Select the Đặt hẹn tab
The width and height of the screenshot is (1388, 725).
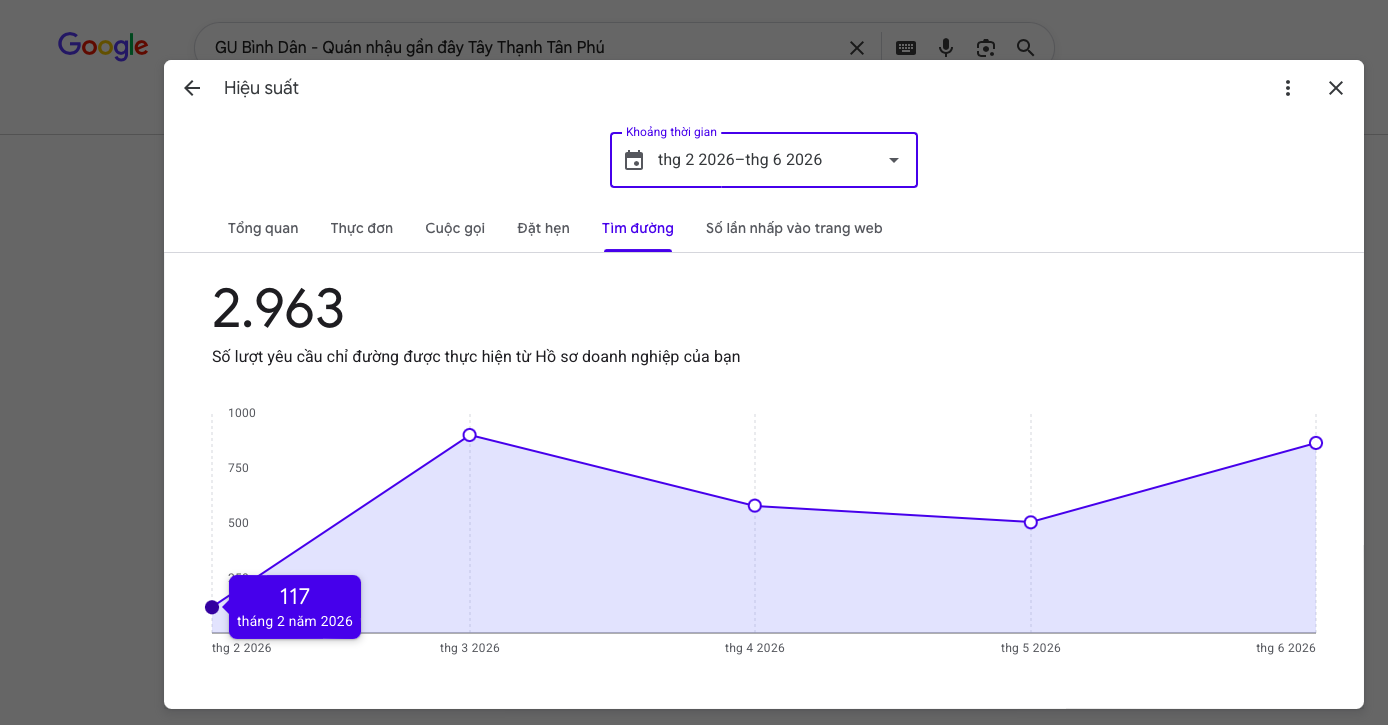tap(544, 228)
